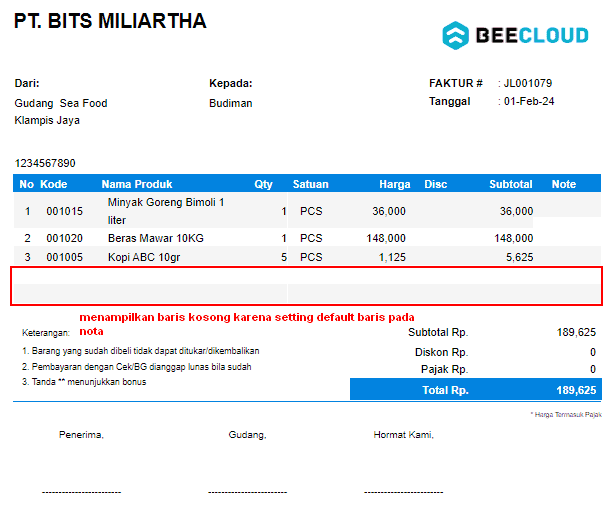Viewport: 616px width, 507px height.
Task: Click the product code 001005
Action: (64, 257)
